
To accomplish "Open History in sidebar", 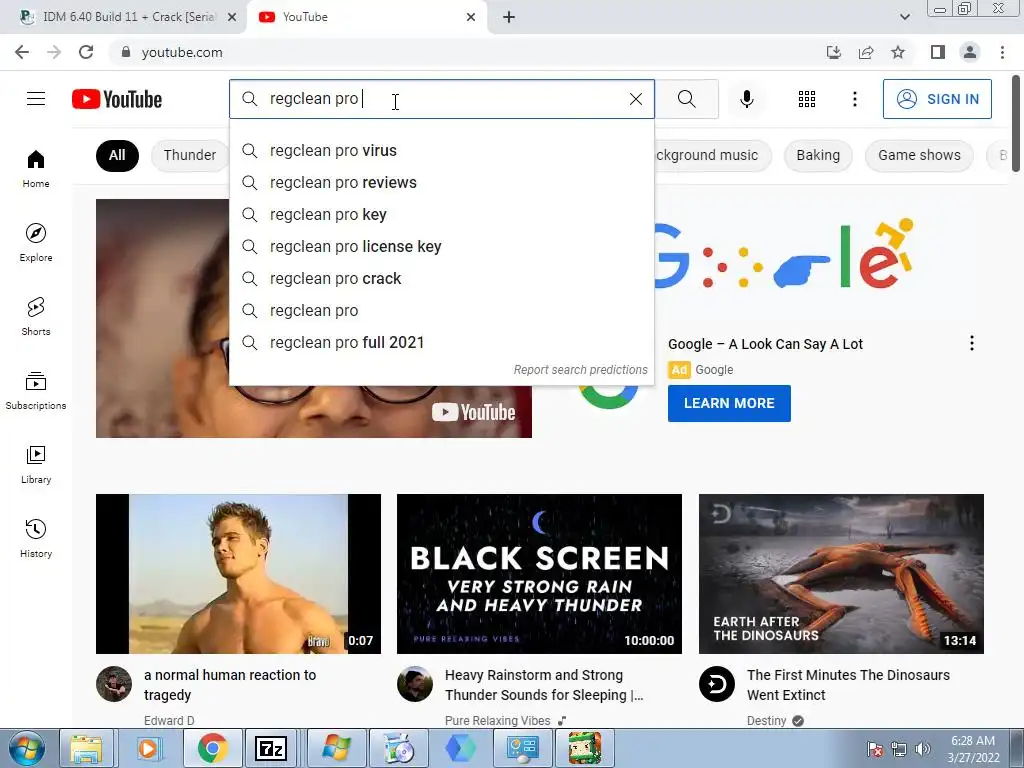I will 36,538.
